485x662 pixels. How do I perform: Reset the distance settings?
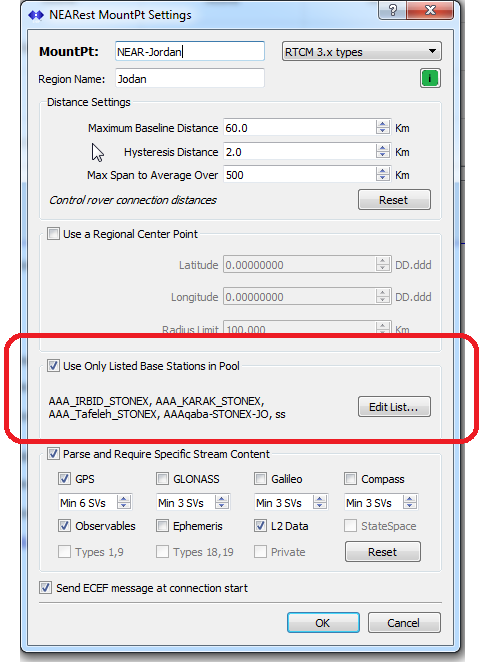click(394, 200)
